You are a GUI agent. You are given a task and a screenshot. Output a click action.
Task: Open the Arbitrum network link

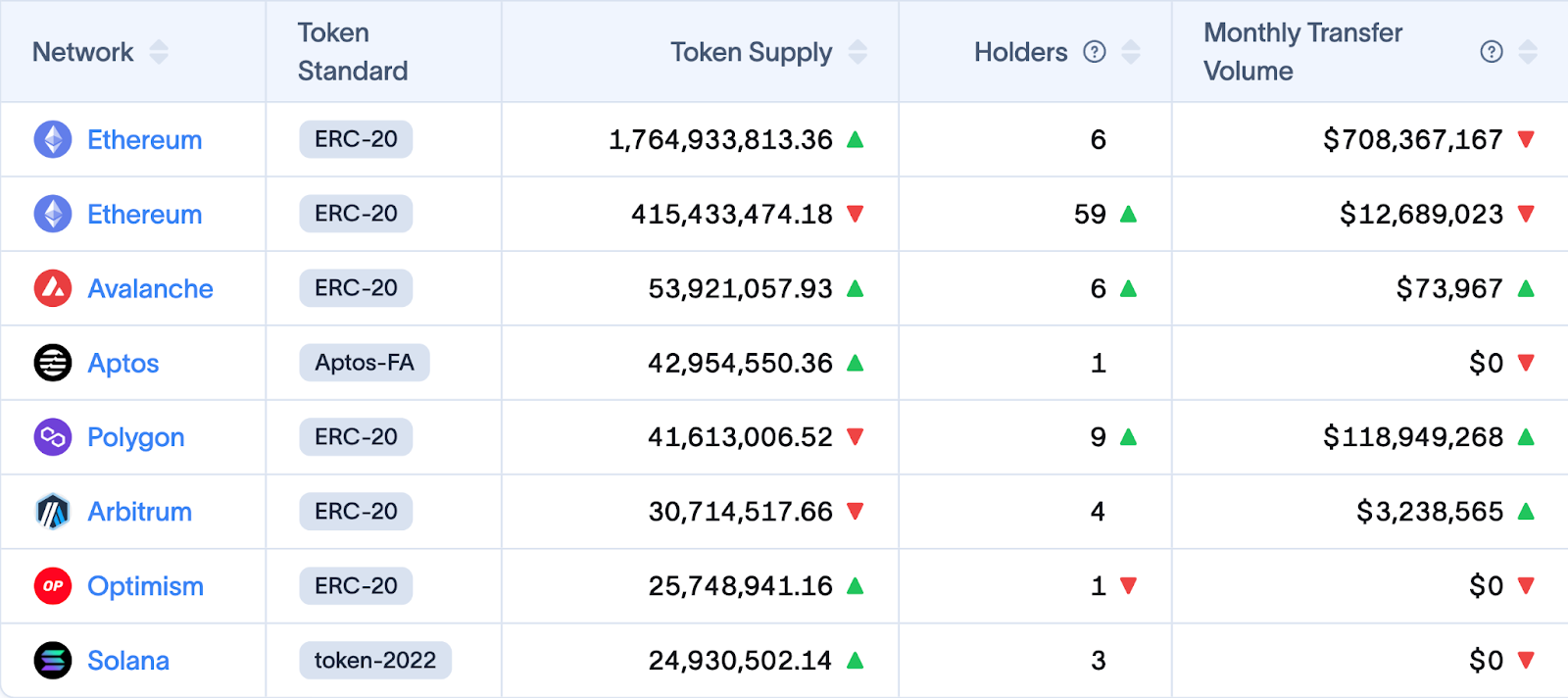tap(140, 512)
